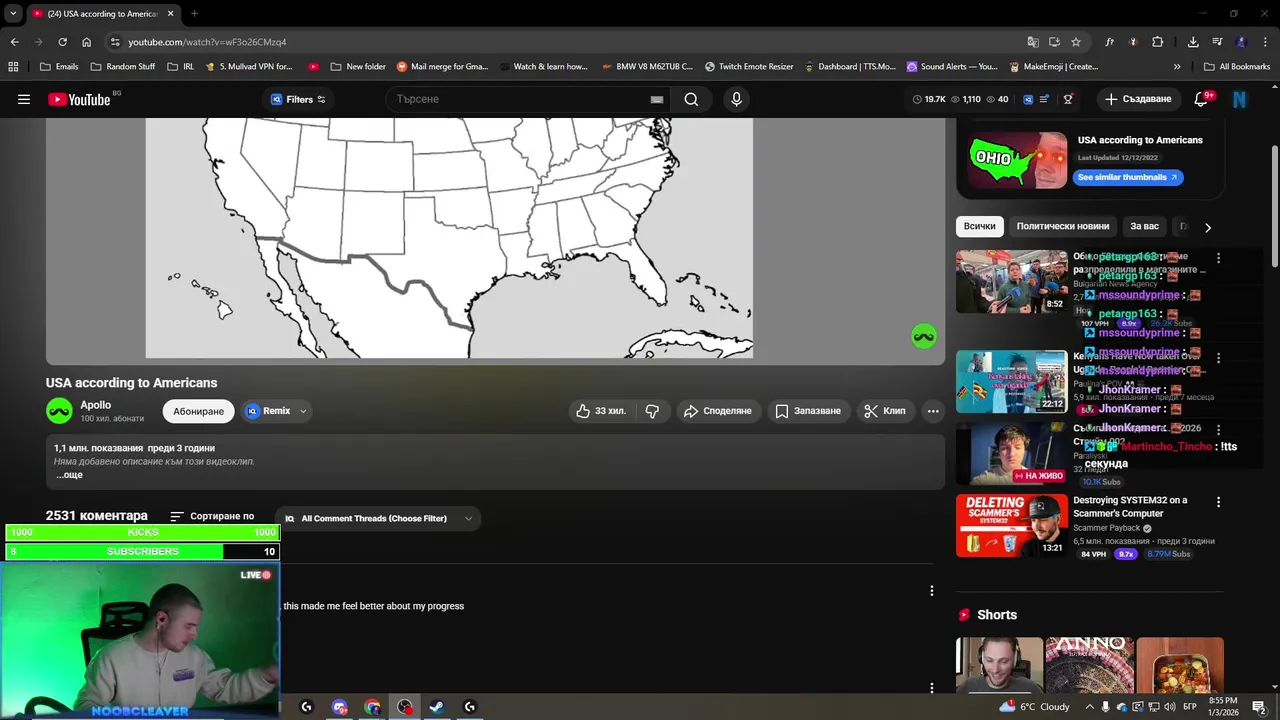Start voice search with microphone icon
The image size is (1280, 720).
point(736,99)
